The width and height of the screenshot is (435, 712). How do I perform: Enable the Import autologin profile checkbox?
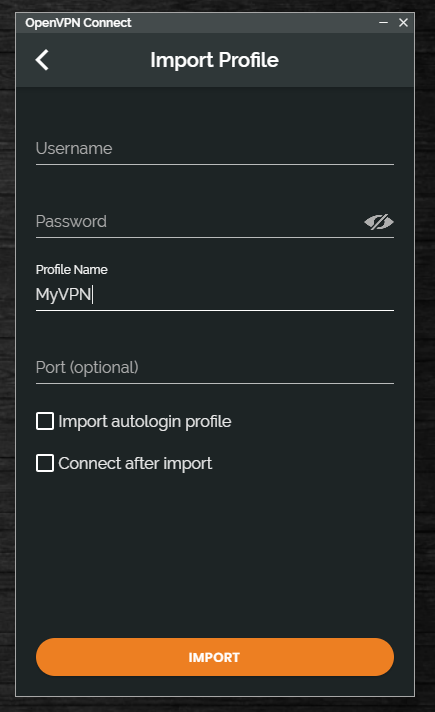tap(45, 421)
